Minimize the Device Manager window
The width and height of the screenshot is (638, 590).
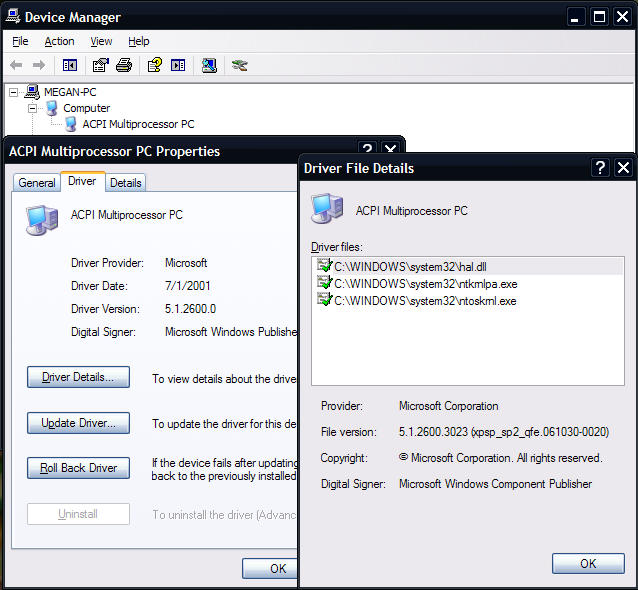(x=575, y=17)
